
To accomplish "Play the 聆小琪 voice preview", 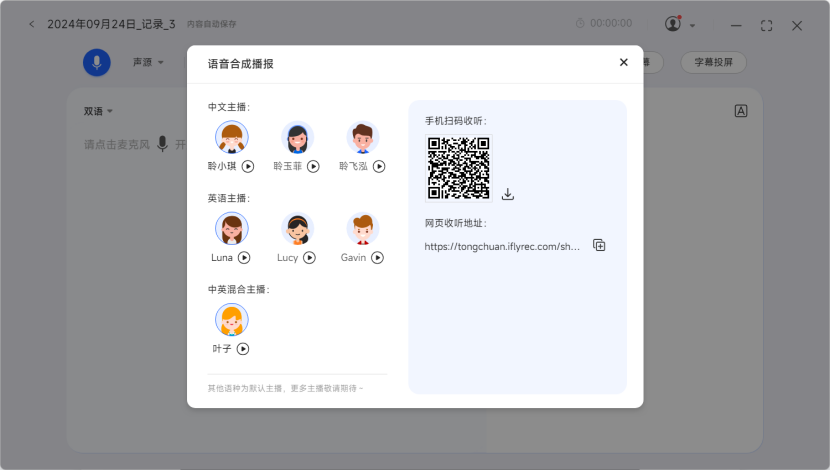I will [248, 167].
